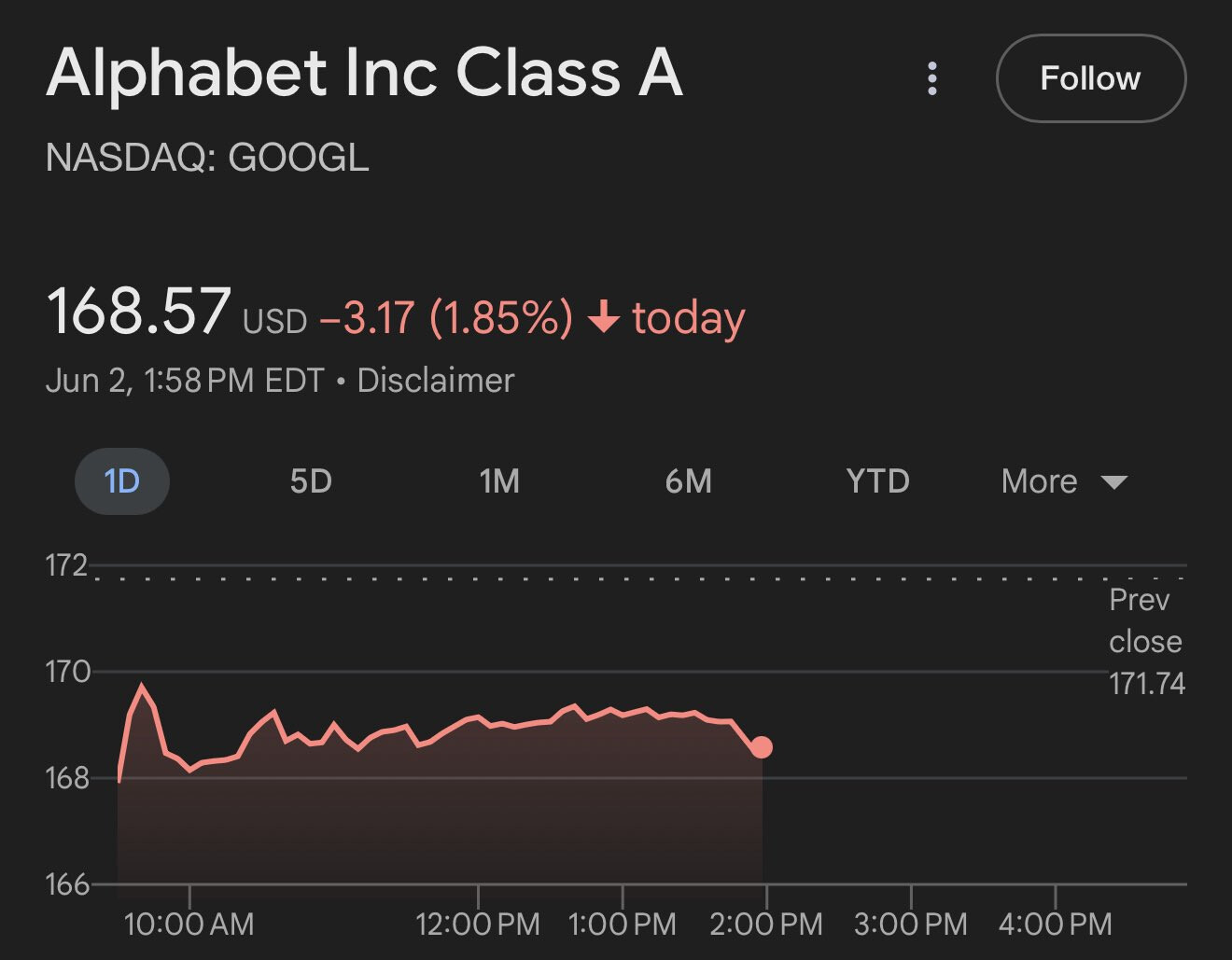Screen dimensions: 1232x960
Task: Expand the More time ranges dropdown
Action: (1064, 481)
